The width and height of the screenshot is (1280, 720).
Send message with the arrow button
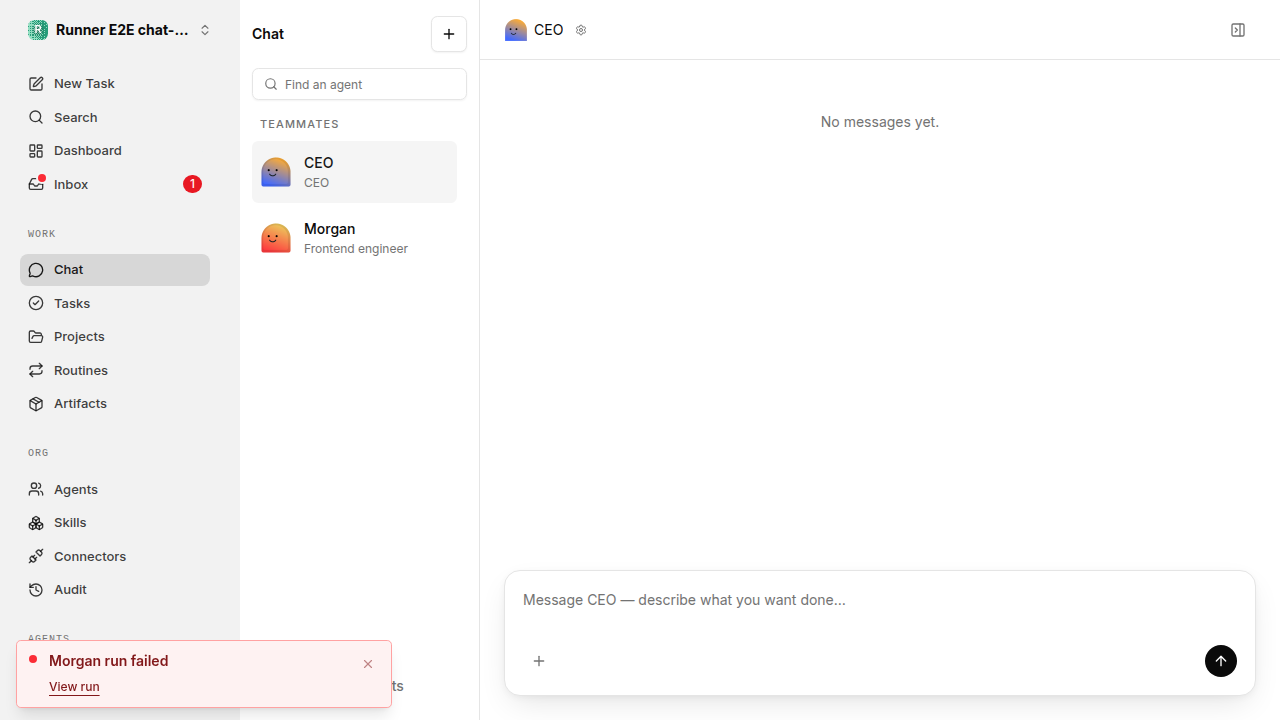[1221, 661]
